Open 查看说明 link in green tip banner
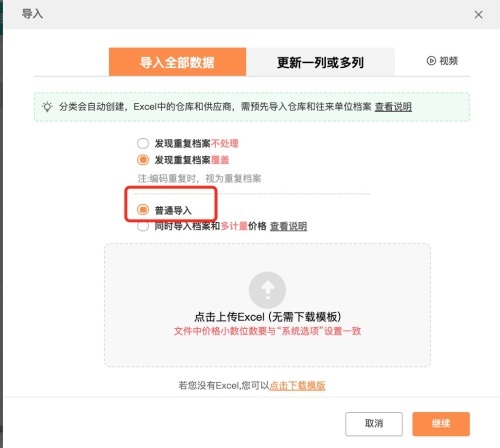The height and width of the screenshot is (448, 500). coord(393,107)
